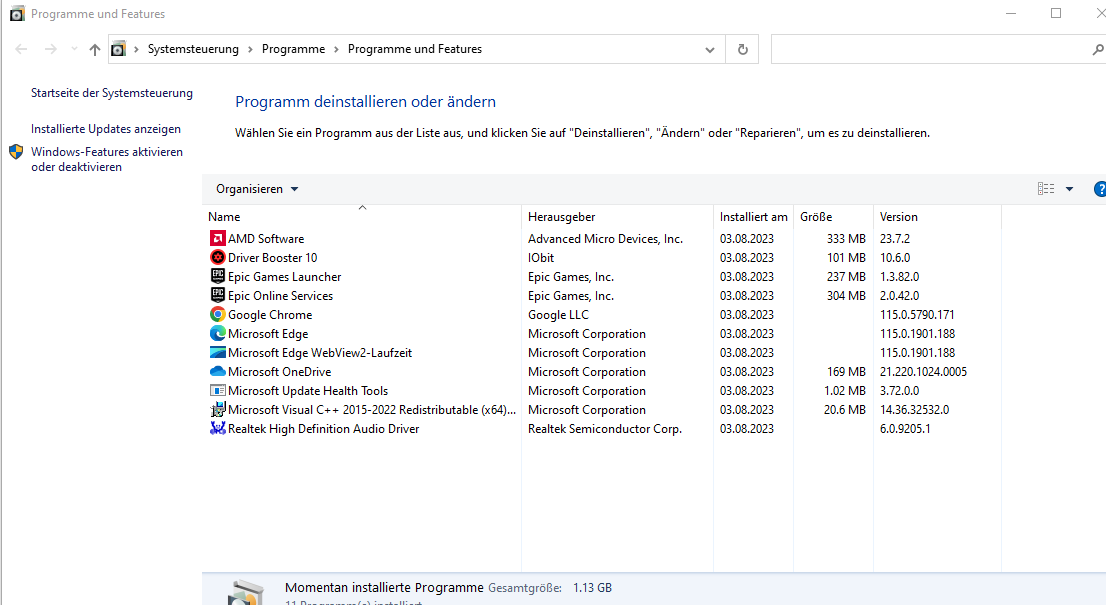
Task: Click the Microsoft Update Health Tools icon
Action: (217, 391)
